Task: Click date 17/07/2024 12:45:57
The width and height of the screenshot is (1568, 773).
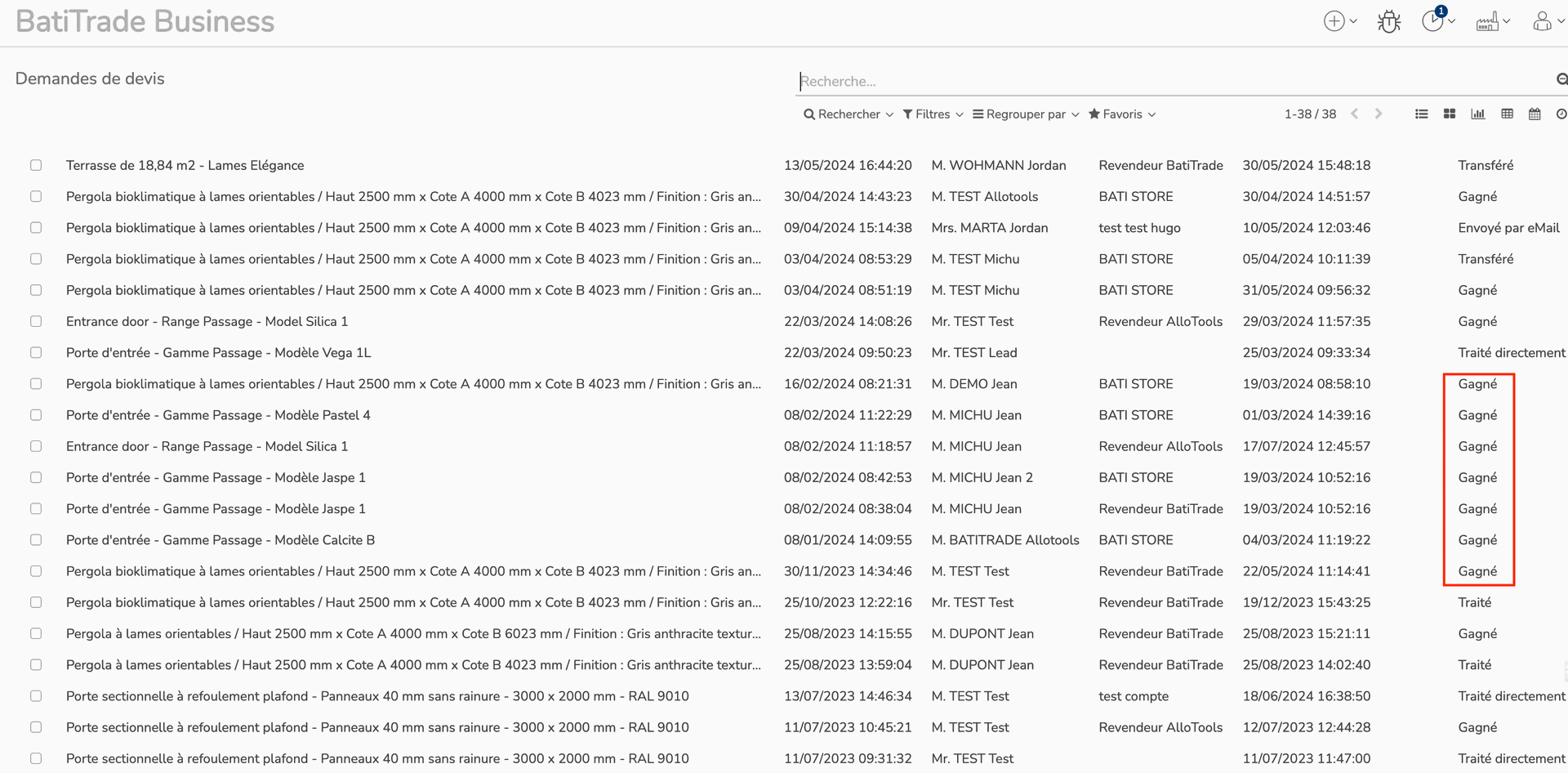Action: pyautogui.click(x=1307, y=446)
